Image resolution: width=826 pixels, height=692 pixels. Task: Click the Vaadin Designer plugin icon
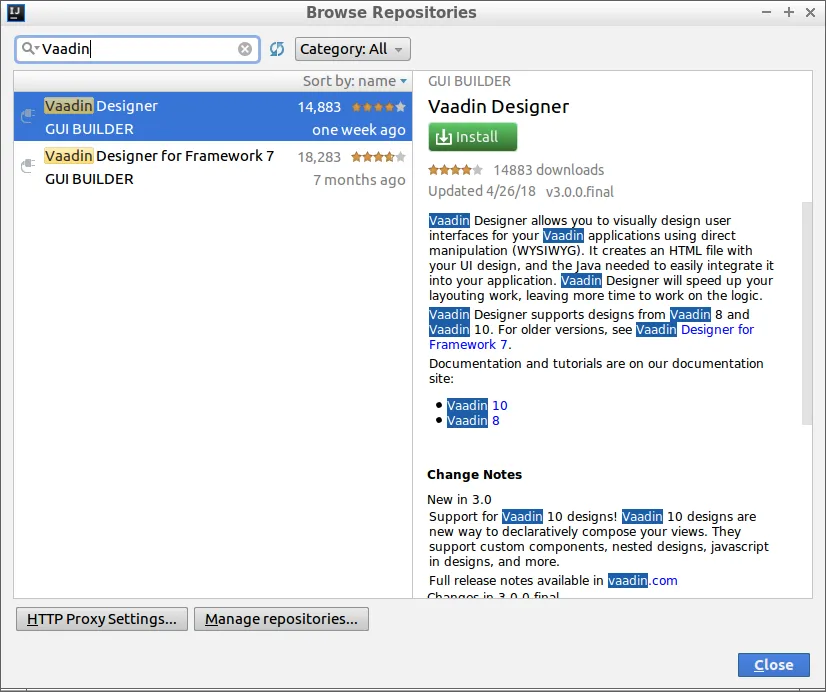click(27, 115)
